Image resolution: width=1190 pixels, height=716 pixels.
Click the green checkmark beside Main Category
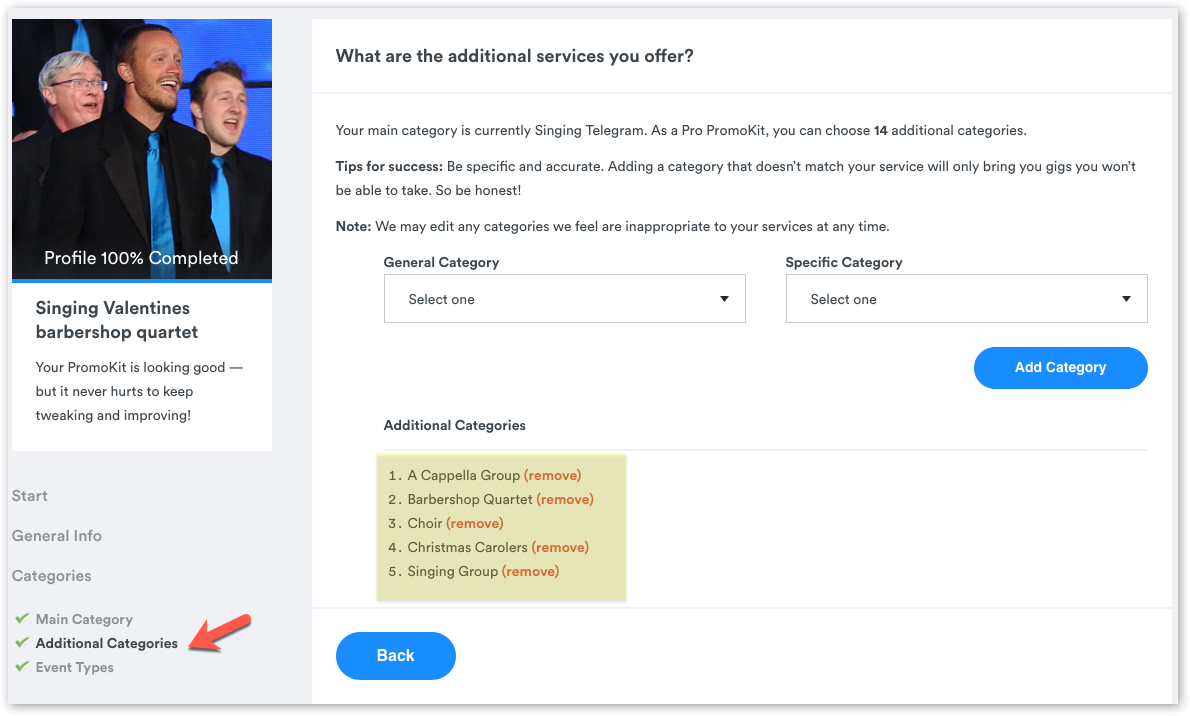(22, 619)
